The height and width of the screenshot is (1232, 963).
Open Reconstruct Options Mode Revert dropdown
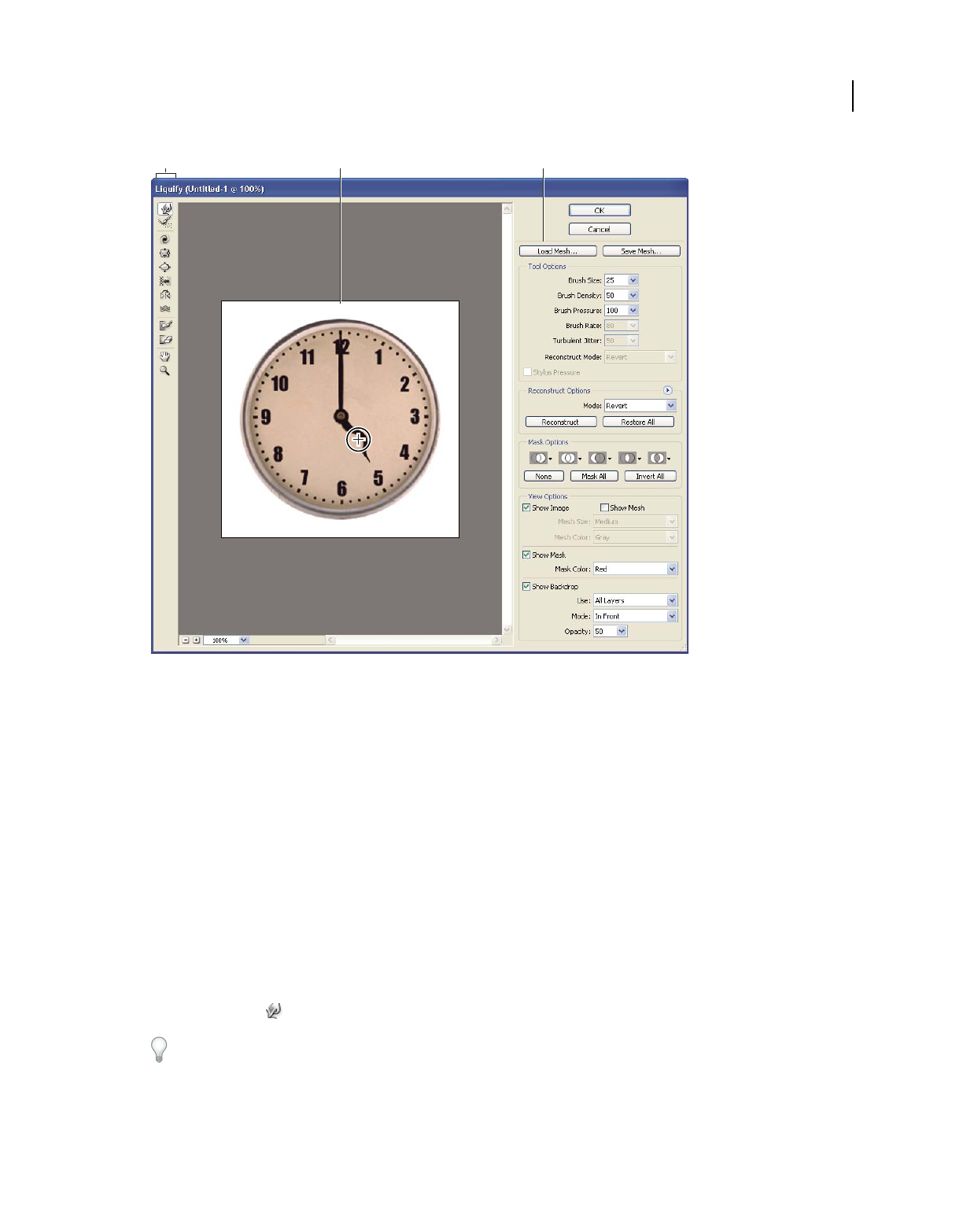pos(640,405)
